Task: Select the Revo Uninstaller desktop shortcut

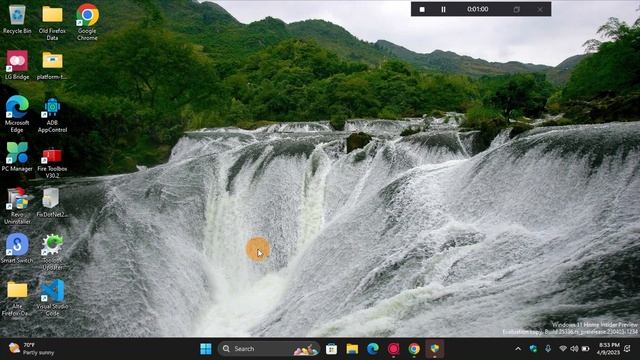Action: [17, 206]
